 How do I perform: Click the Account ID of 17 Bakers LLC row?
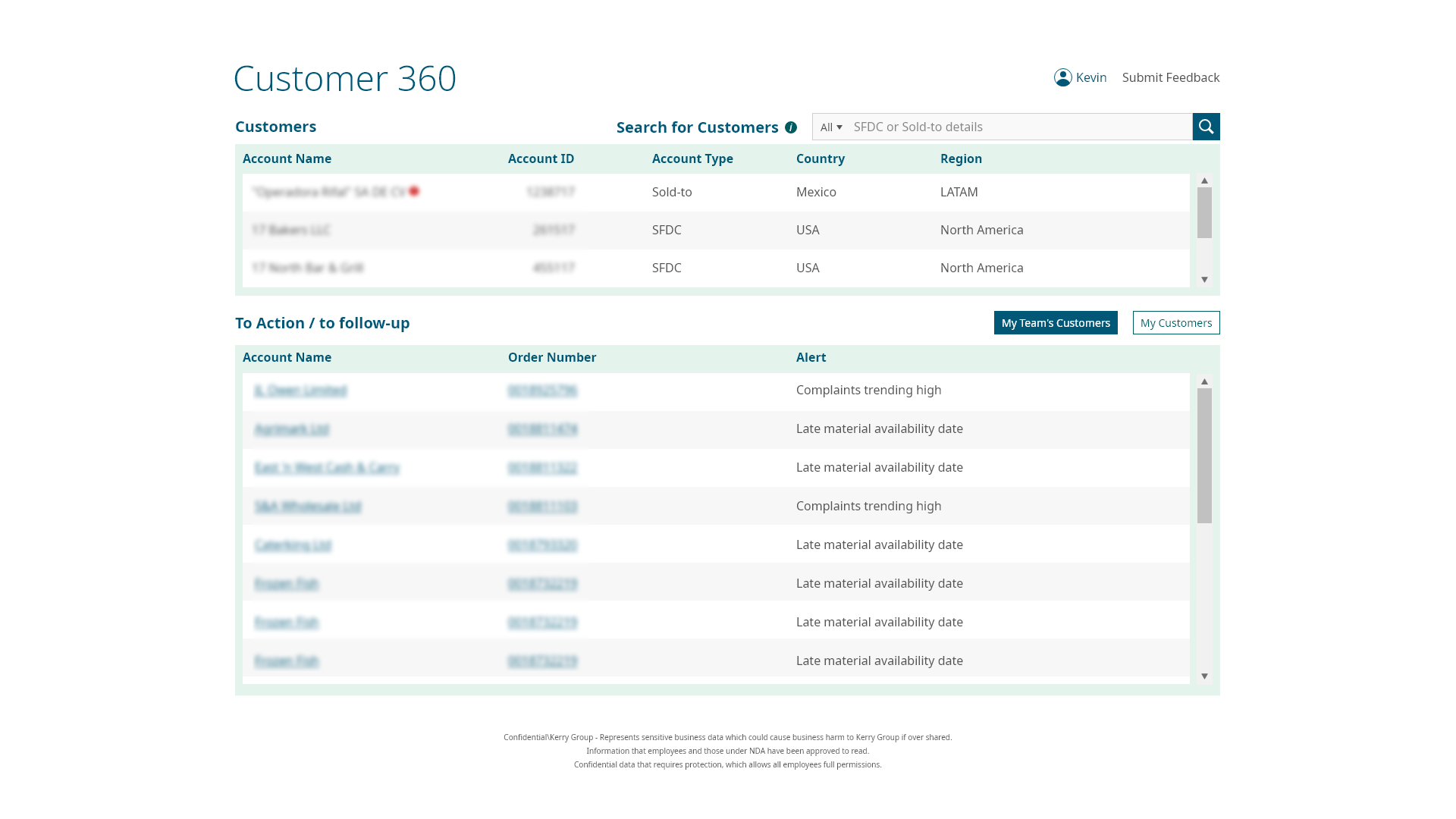click(x=554, y=230)
